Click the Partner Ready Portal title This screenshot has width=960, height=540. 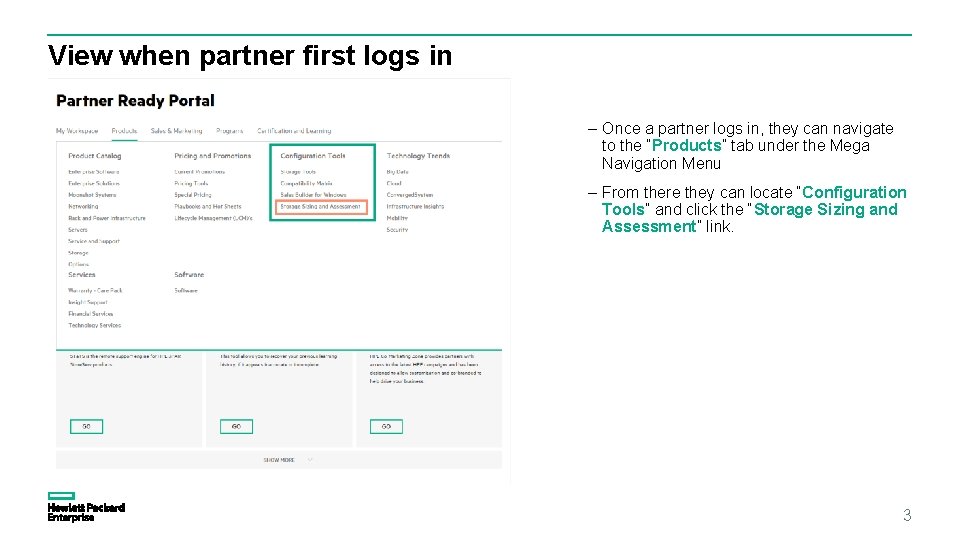coord(135,101)
